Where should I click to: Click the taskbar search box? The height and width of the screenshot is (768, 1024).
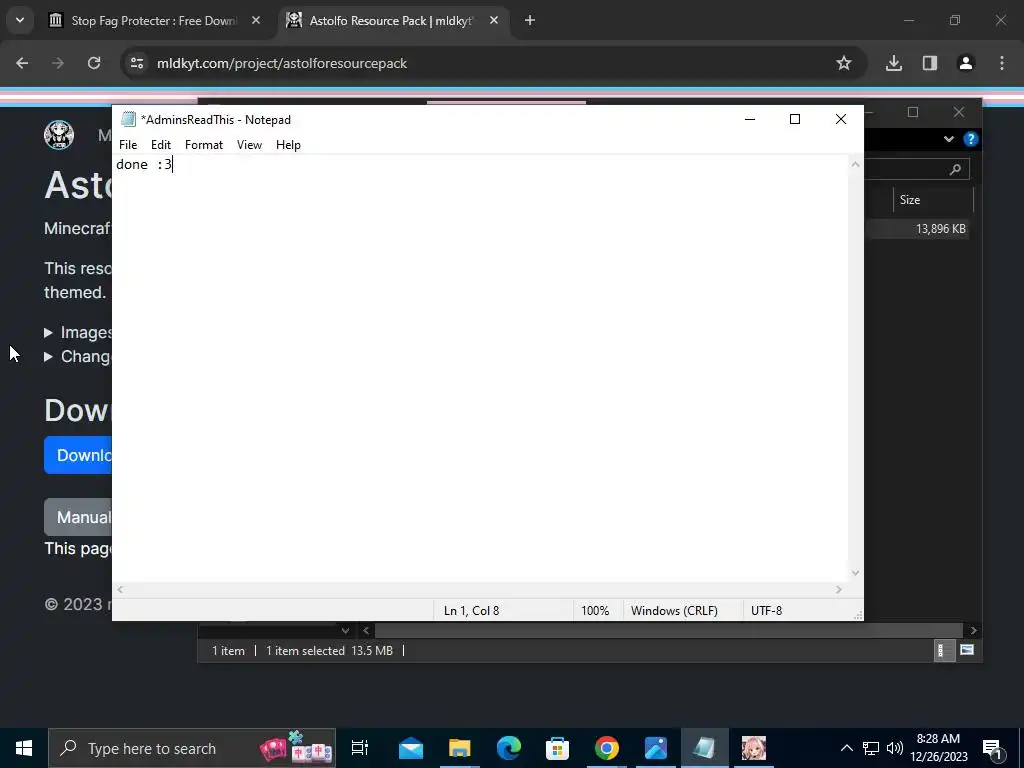[192, 748]
